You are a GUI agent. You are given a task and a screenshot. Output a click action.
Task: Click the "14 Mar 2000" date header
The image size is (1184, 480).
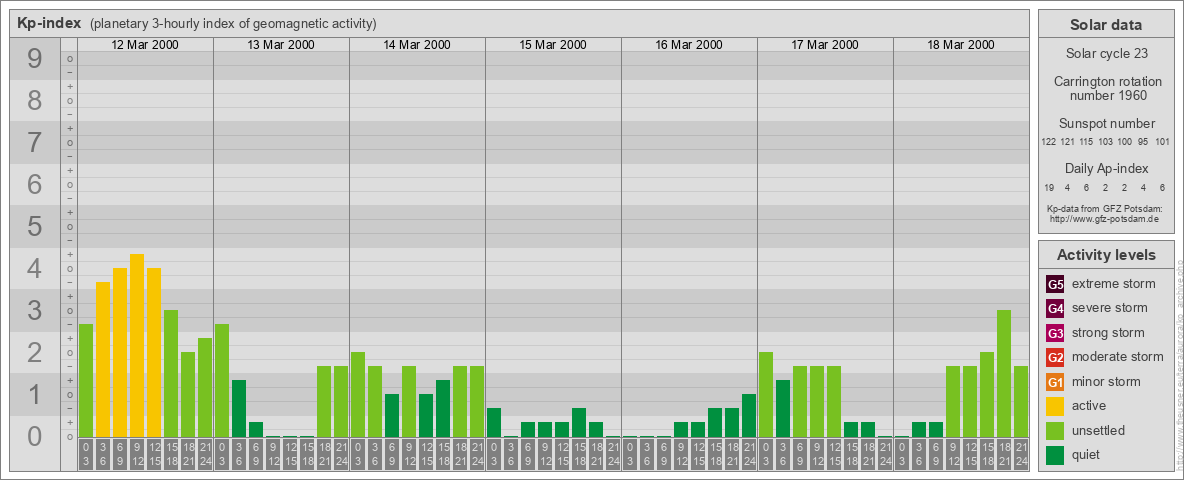coord(417,45)
